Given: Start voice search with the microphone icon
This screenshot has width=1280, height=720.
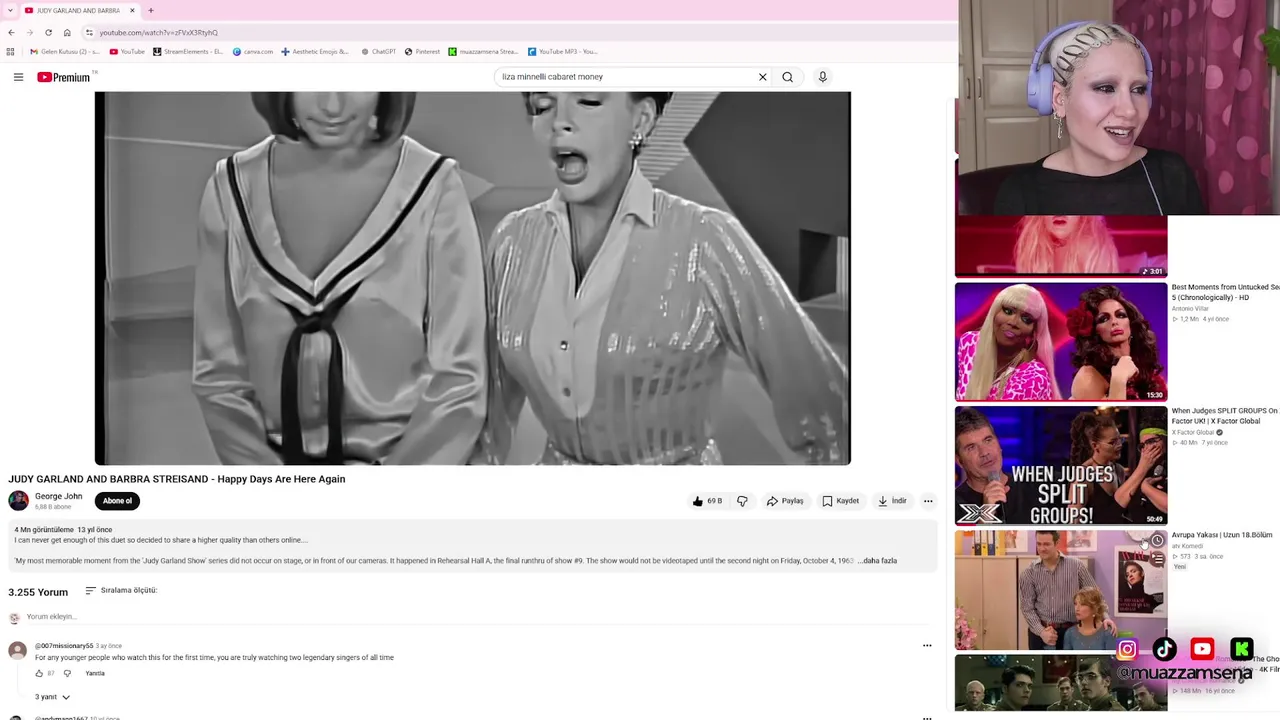Looking at the screenshot, I should 823,77.
